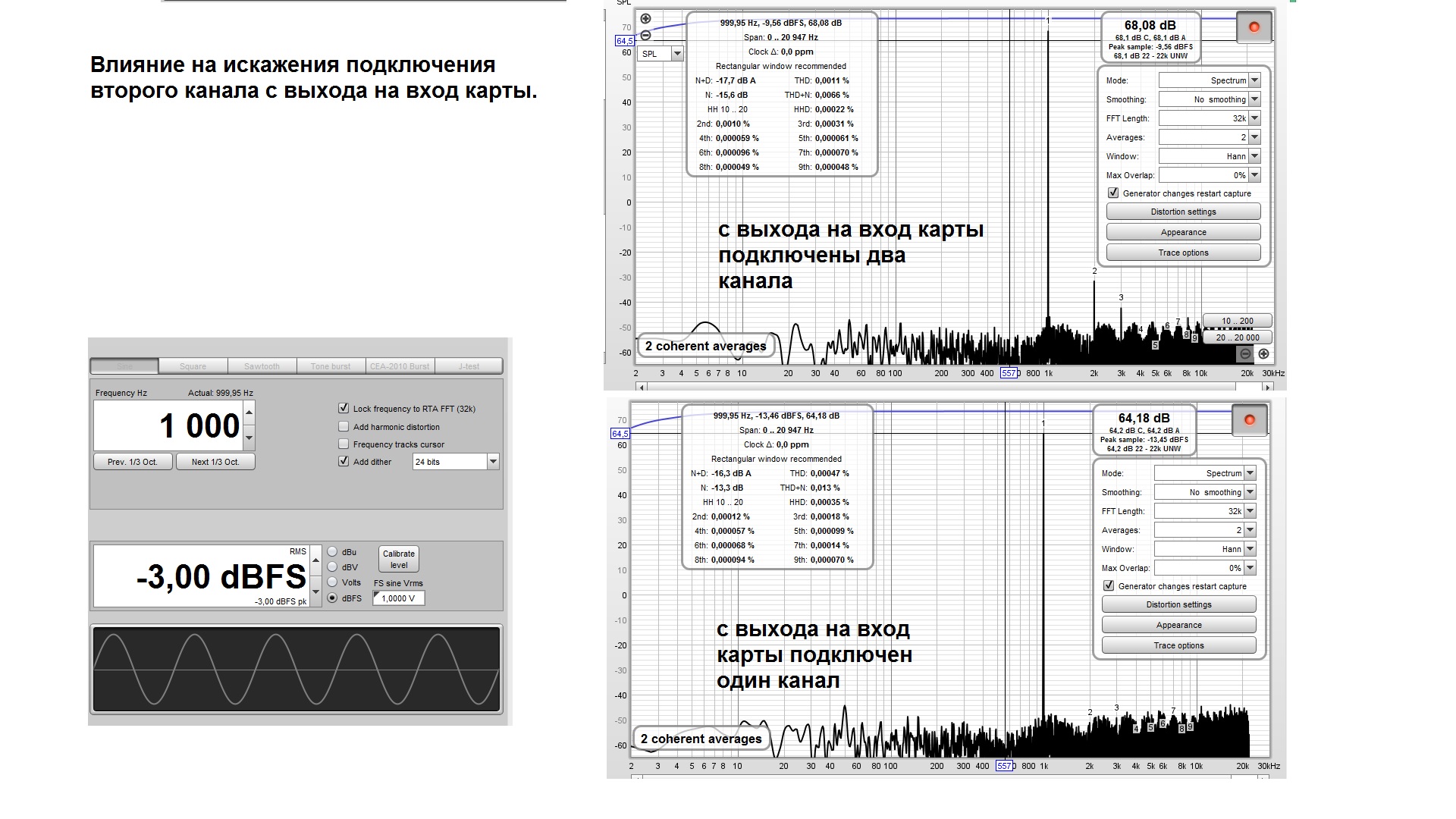1456x819 pixels.
Task: Switch to the Square waveform tab
Action: click(x=193, y=366)
